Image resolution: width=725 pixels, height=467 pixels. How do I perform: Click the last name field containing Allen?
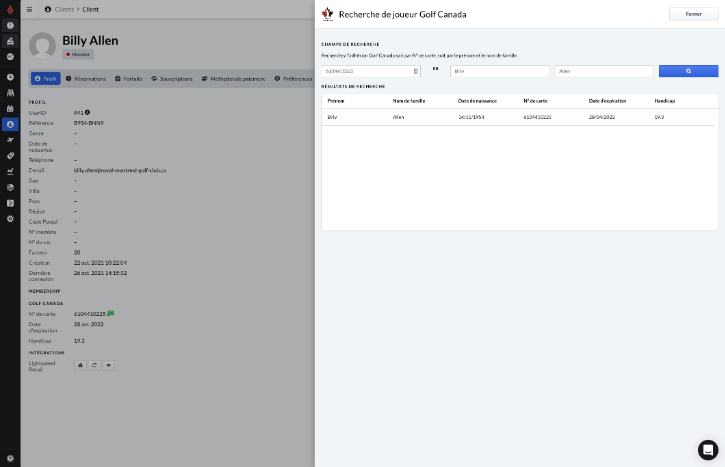tap(604, 71)
